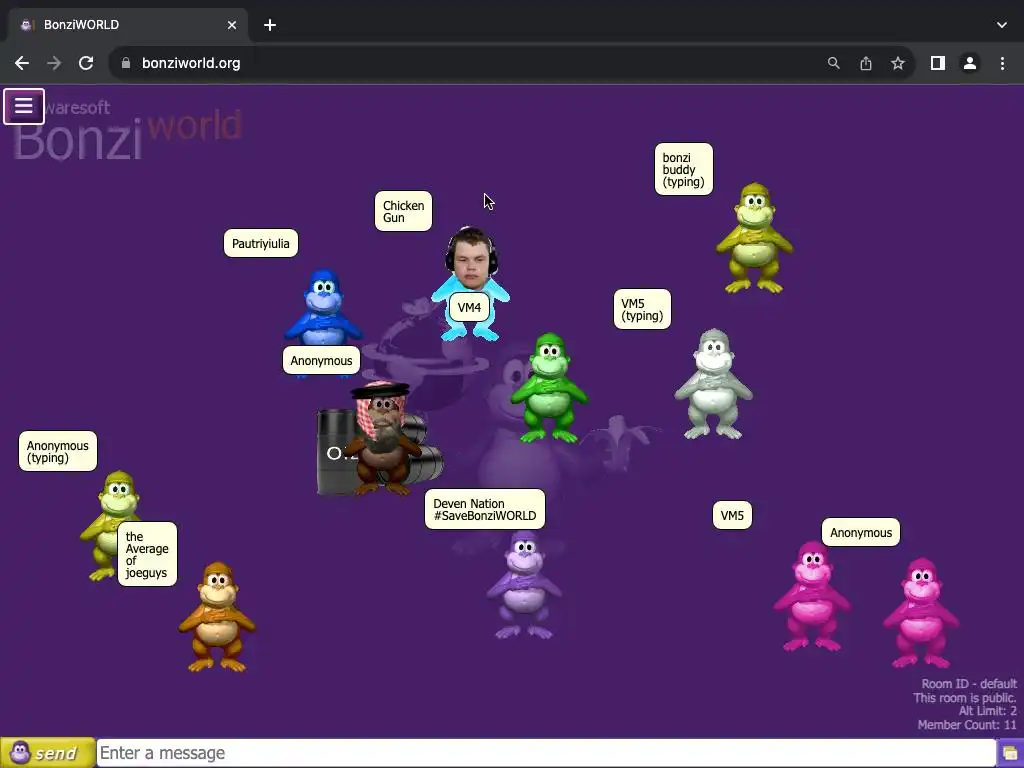
Task: Select the green Bonzi character
Action: (x=549, y=388)
